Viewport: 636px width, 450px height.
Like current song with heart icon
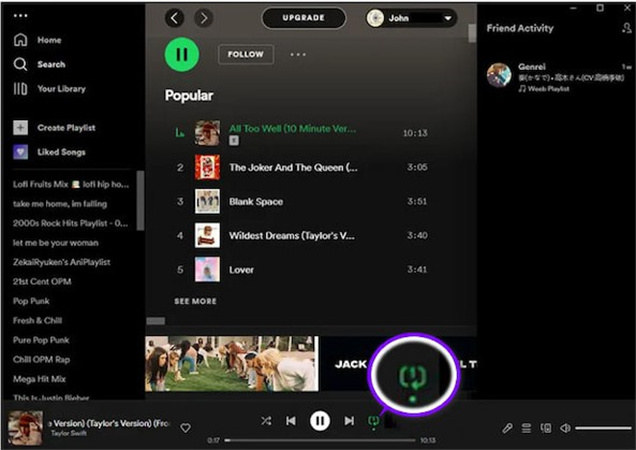tap(185, 428)
